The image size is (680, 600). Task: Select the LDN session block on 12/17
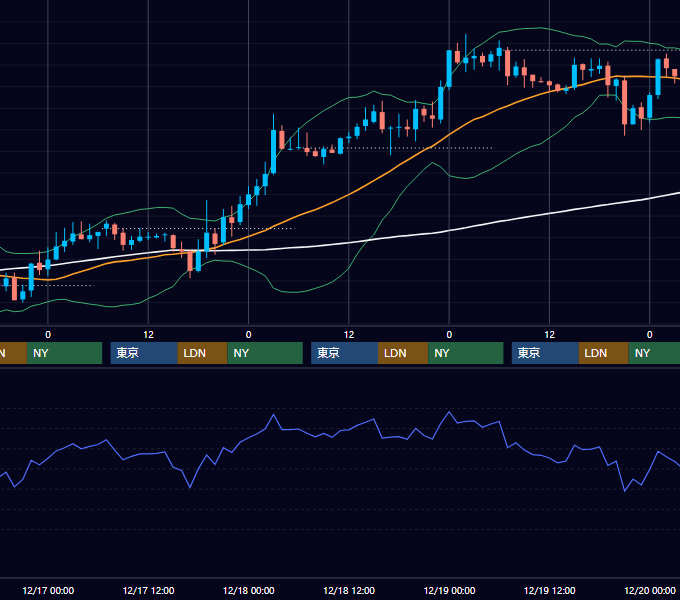click(203, 353)
